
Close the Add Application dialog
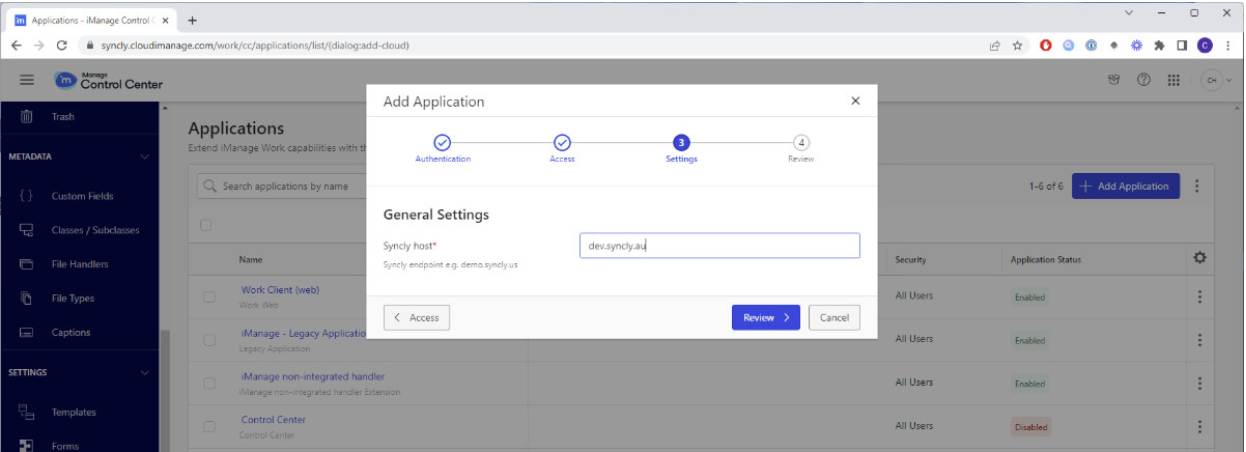[855, 101]
